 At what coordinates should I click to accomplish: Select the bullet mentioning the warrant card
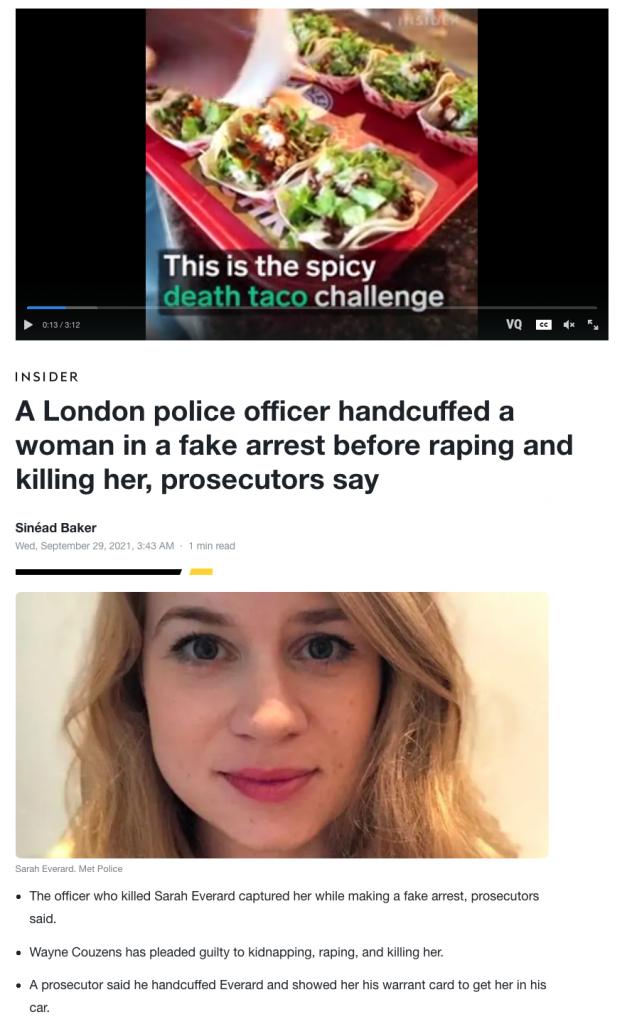287,996
